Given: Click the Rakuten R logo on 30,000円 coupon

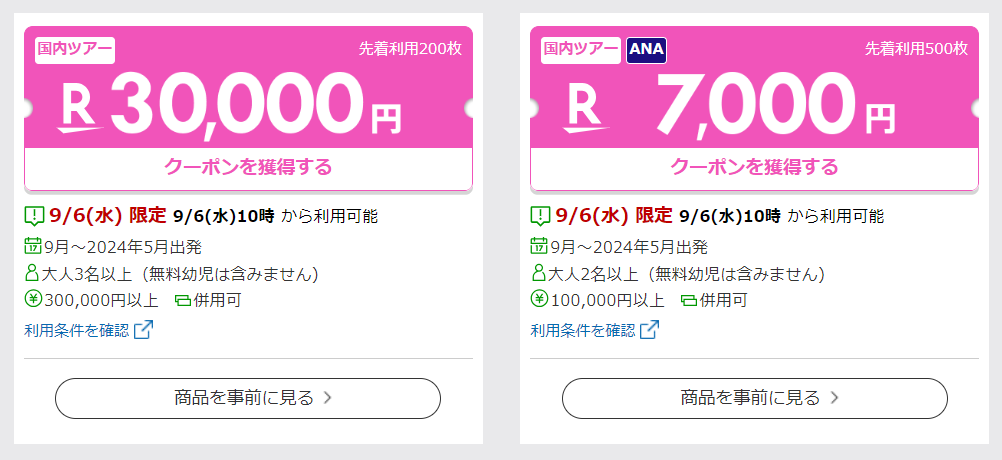Looking at the screenshot, I should [x=80, y=109].
